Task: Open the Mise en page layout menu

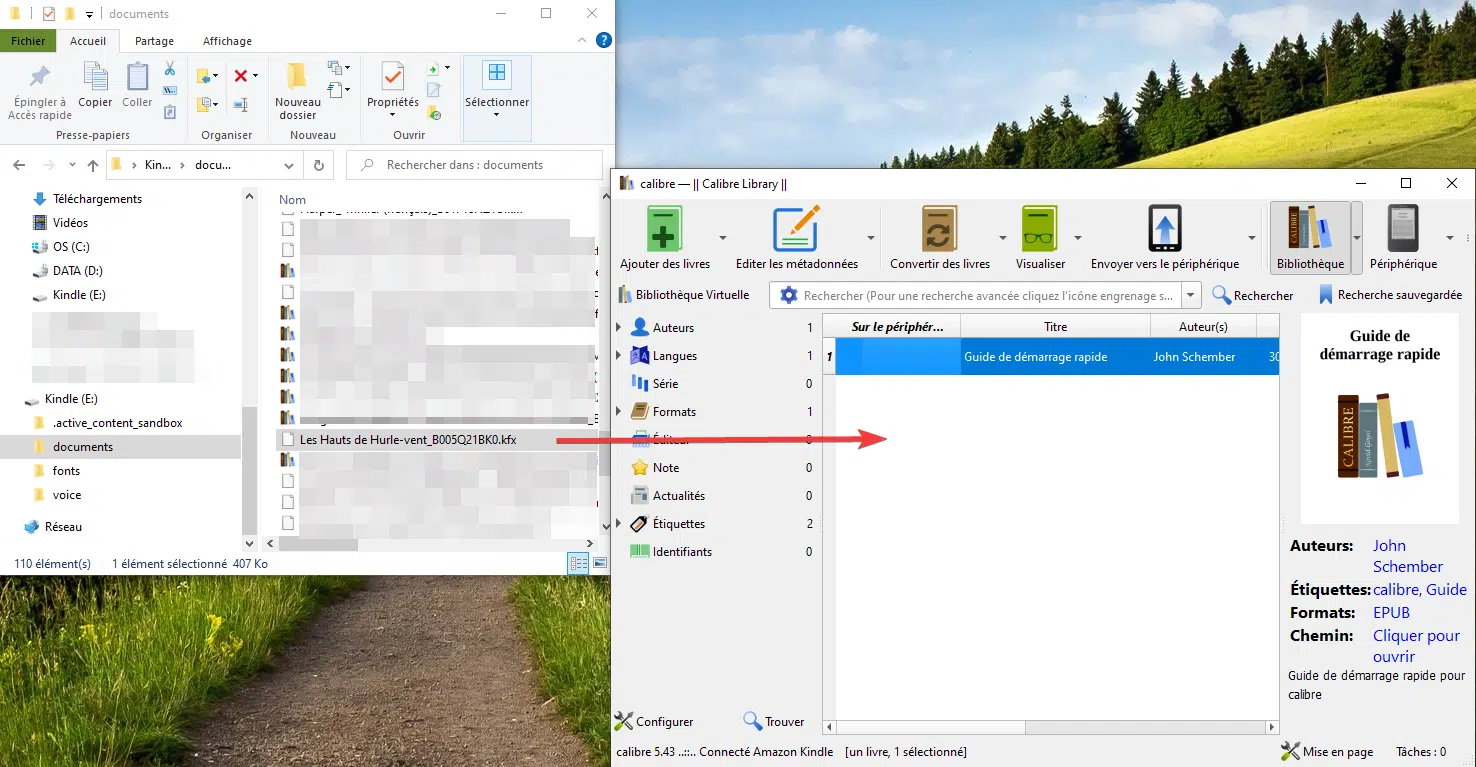Action: point(1327,751)
